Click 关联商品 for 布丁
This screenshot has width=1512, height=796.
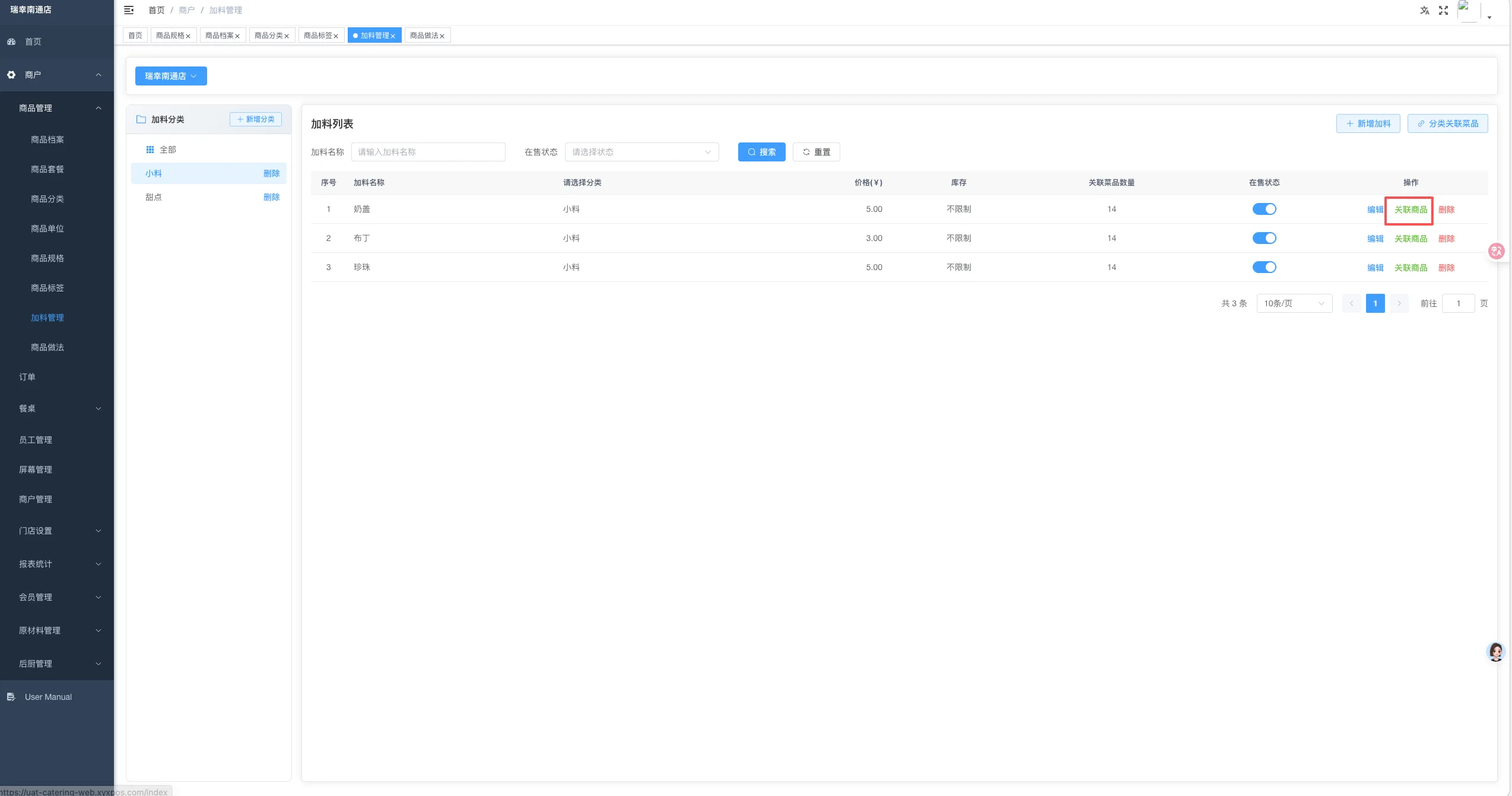pos(1411,239)
